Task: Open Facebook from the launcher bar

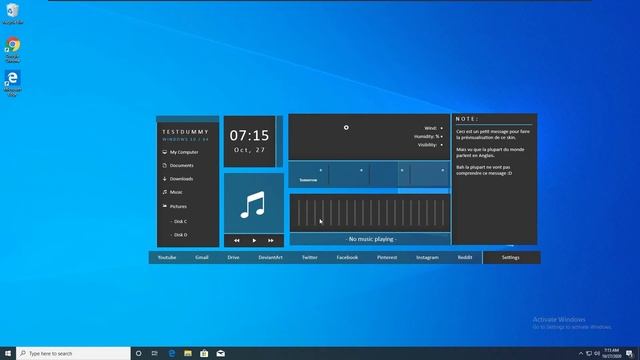Action: 347,258
